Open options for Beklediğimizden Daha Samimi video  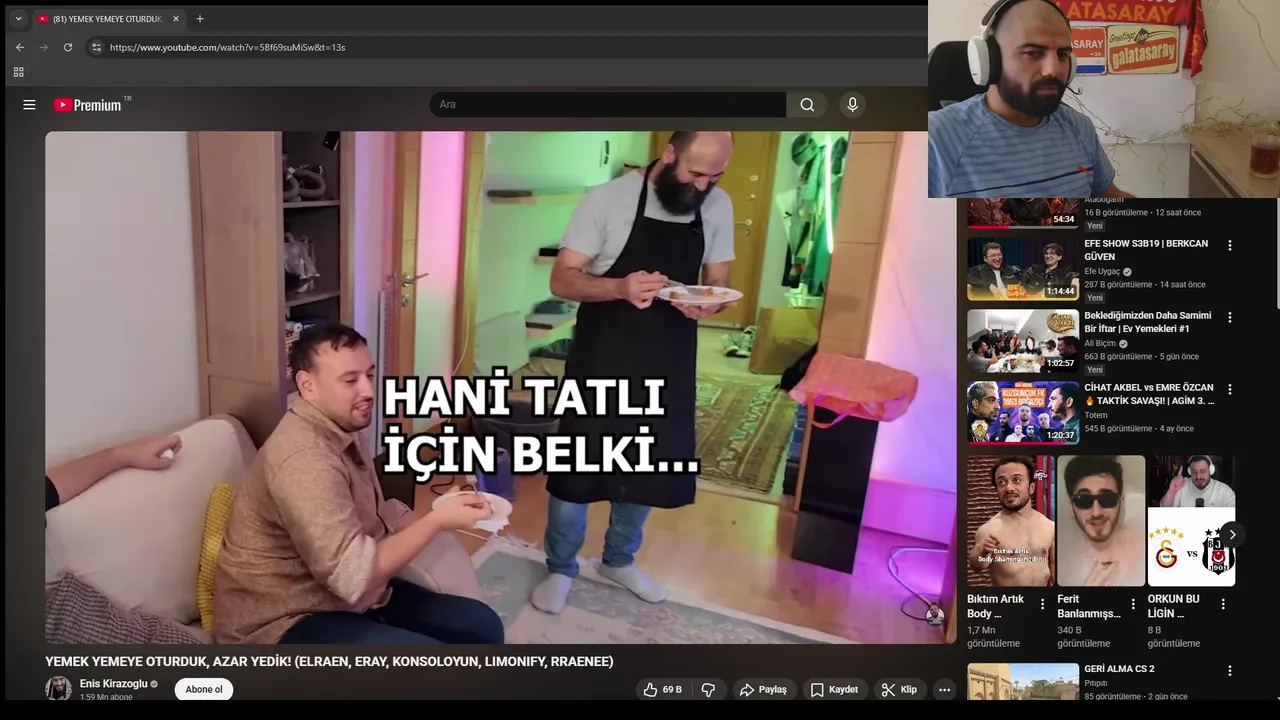(1230, 317)
